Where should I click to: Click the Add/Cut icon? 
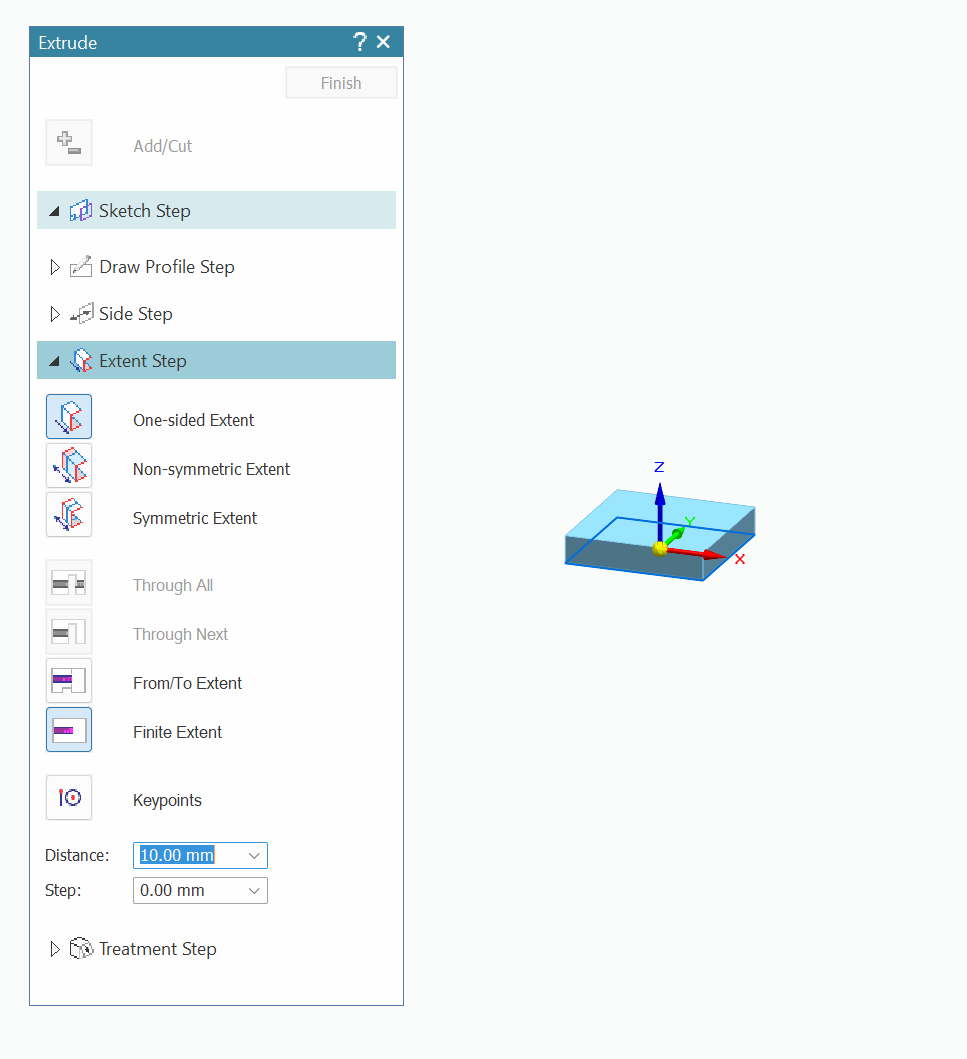tap(69, 143)
